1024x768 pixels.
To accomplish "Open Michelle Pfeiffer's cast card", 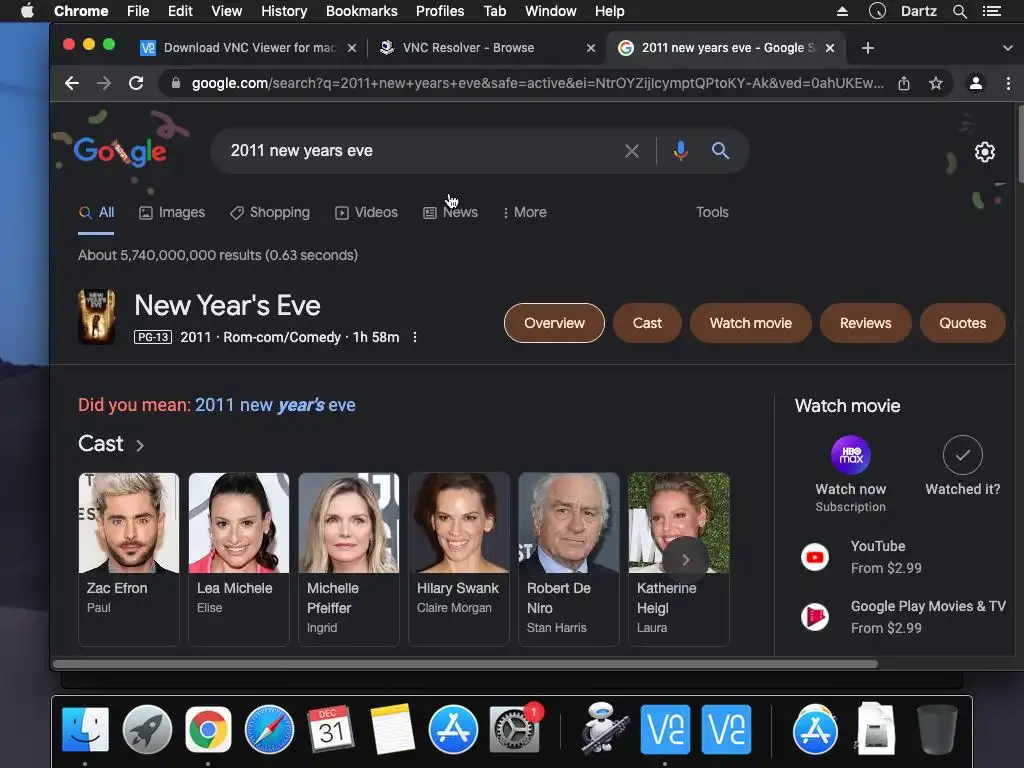I will tap(349, 560).
